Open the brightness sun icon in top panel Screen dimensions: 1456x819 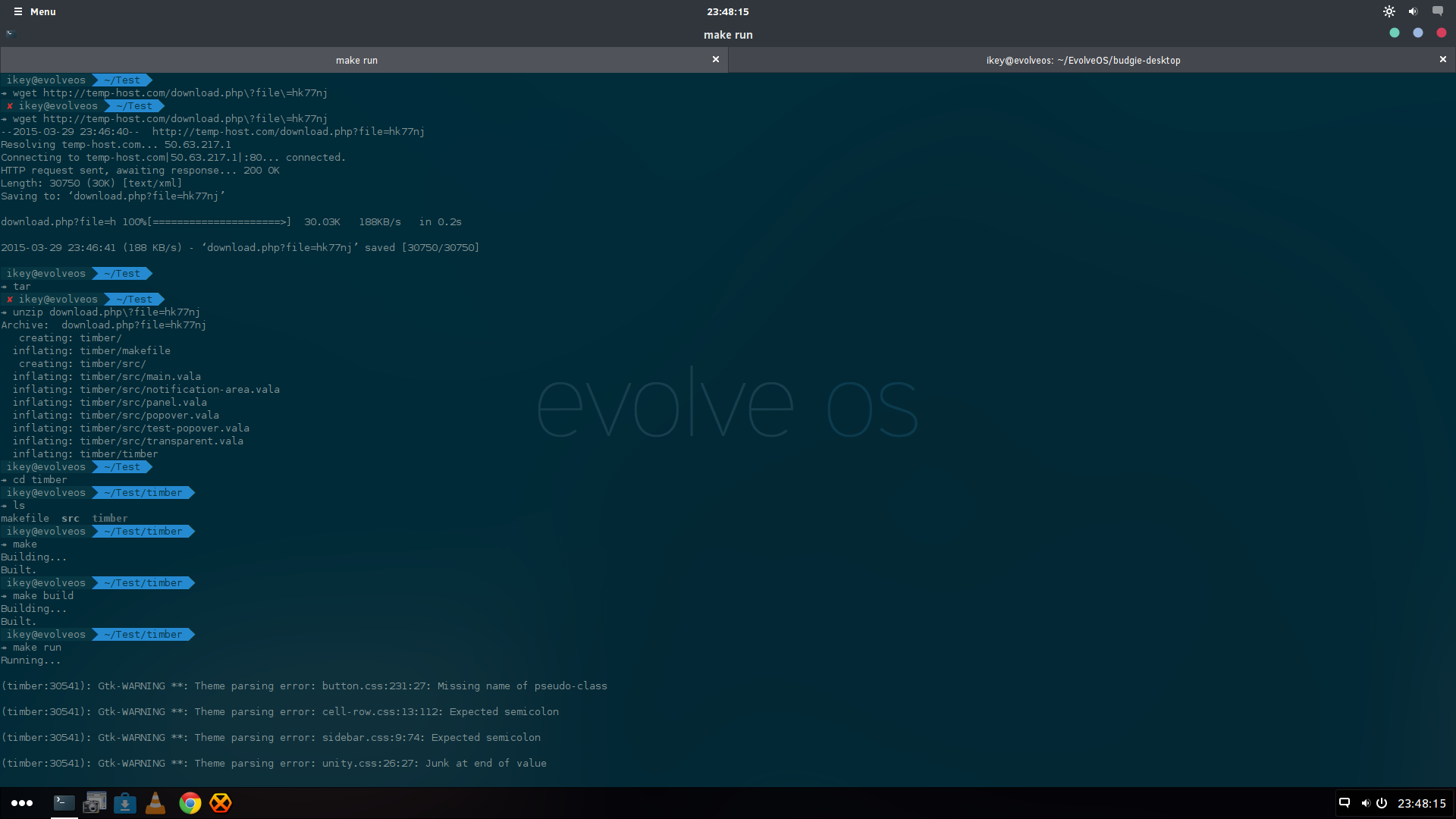[x=1389, y=11]
